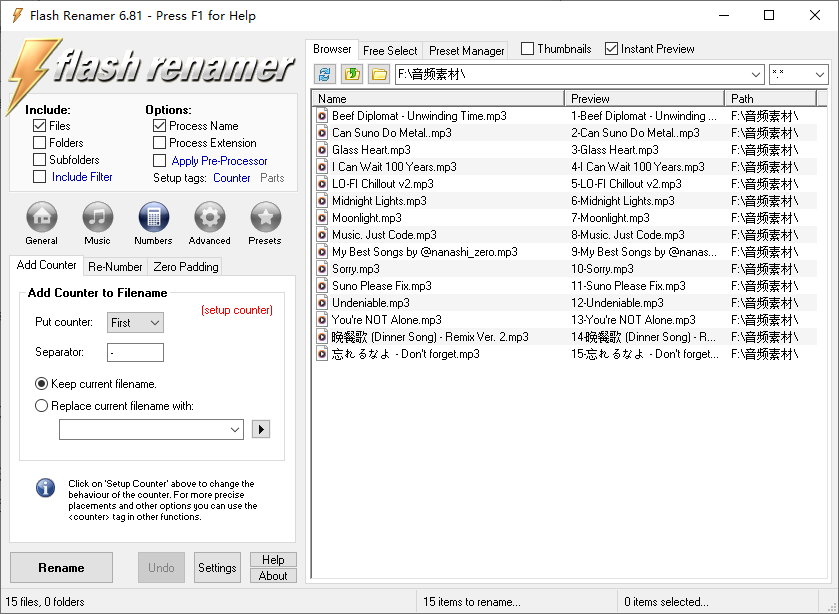This screenshot has width=839, height=614.
Task: Click the setup counter link
Action: tap(236, 310)
